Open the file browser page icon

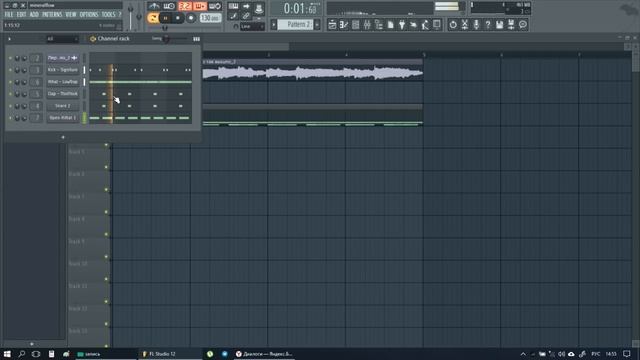point(391,25)
